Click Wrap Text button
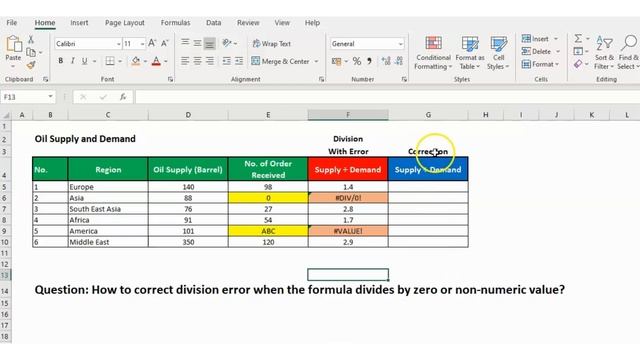The image size is (640, 360). coord(271,43)
